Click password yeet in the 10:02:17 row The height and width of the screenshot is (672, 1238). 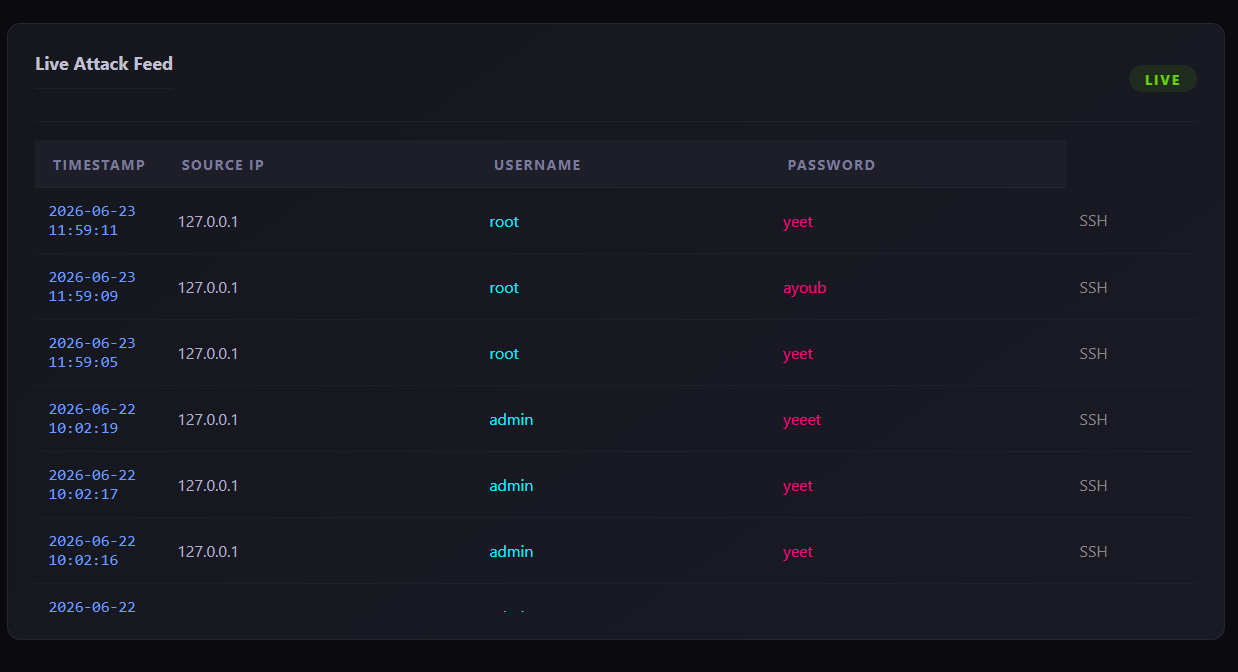coord(798,486)
